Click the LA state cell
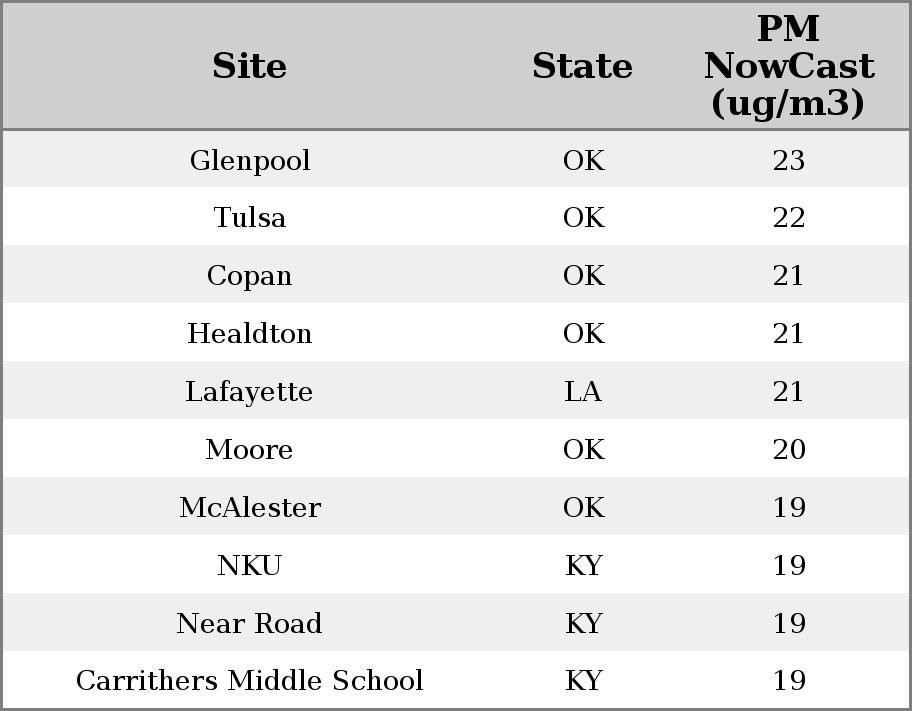 [x=583, y=391]
